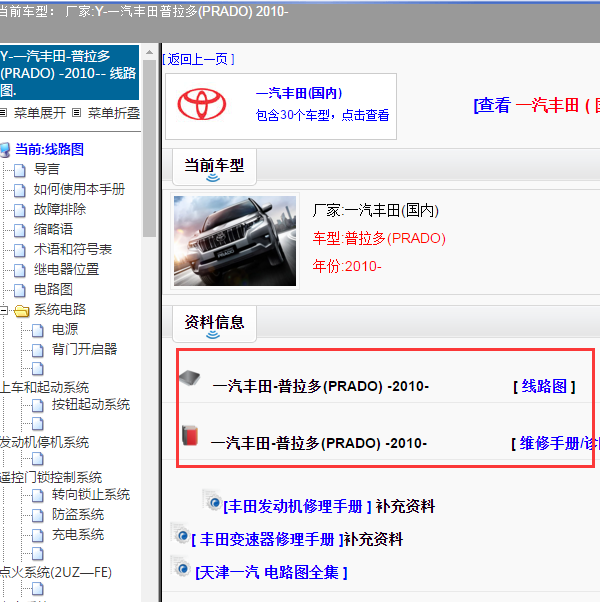Click the sidebar vertical scrollbar thumb

(149, 148)
